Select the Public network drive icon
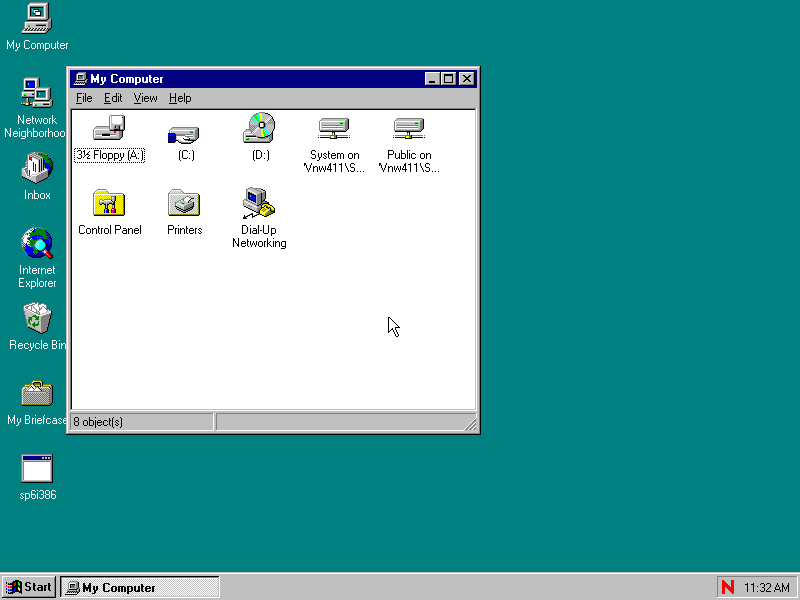Image resolution: width=800 pixels, height=600 pixels. [x=409, y=129]
